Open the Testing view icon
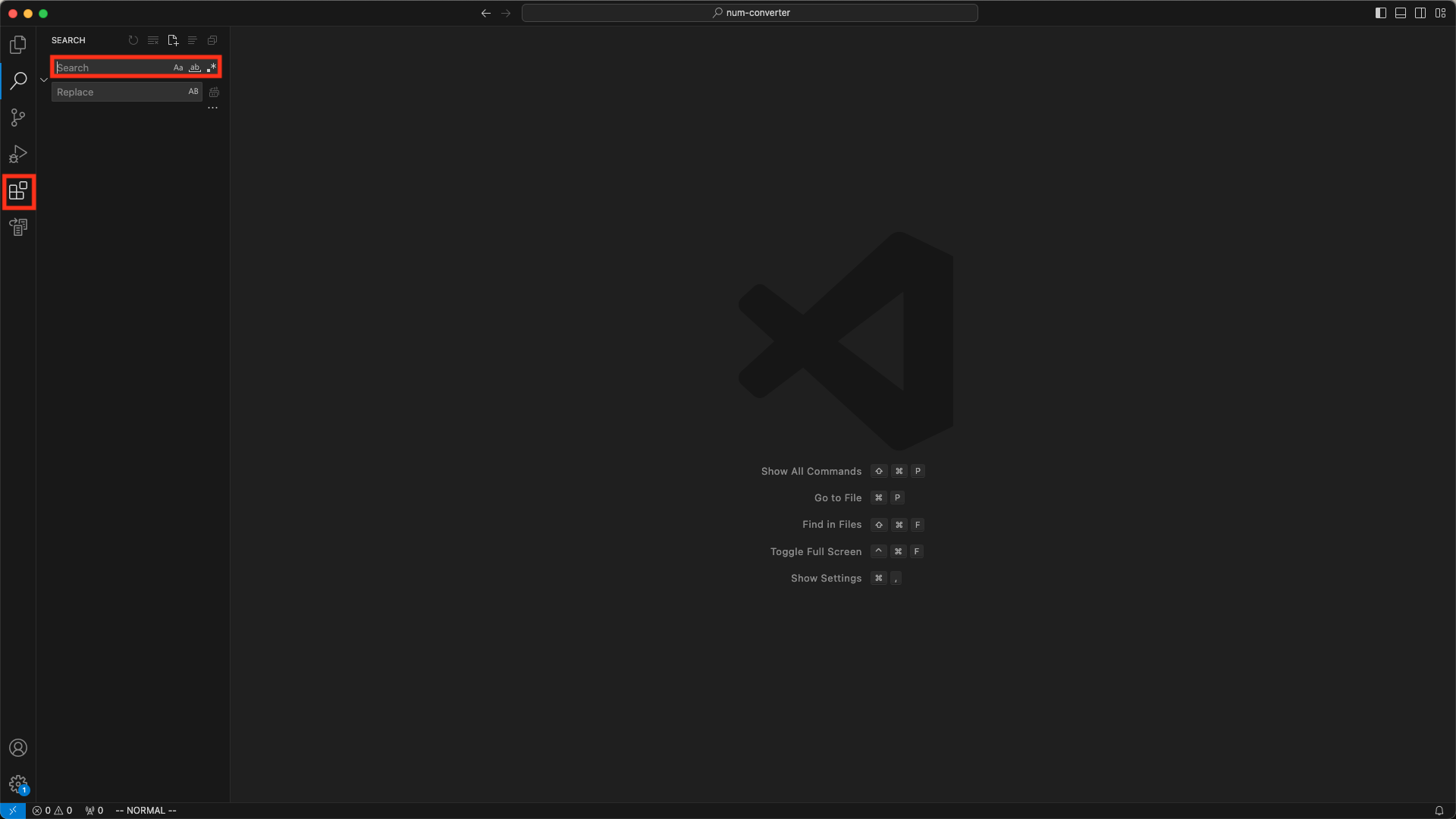The image size is (1456, 819). click(x=18, y=227)
